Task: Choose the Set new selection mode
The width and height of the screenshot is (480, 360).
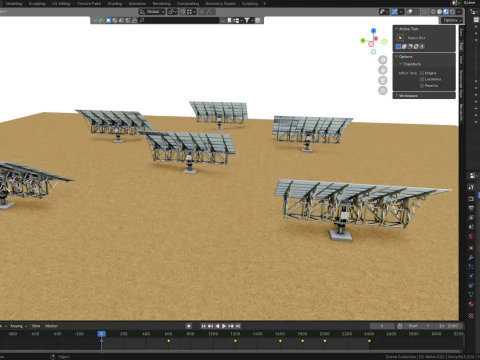Action: click(x=398, y=47)
